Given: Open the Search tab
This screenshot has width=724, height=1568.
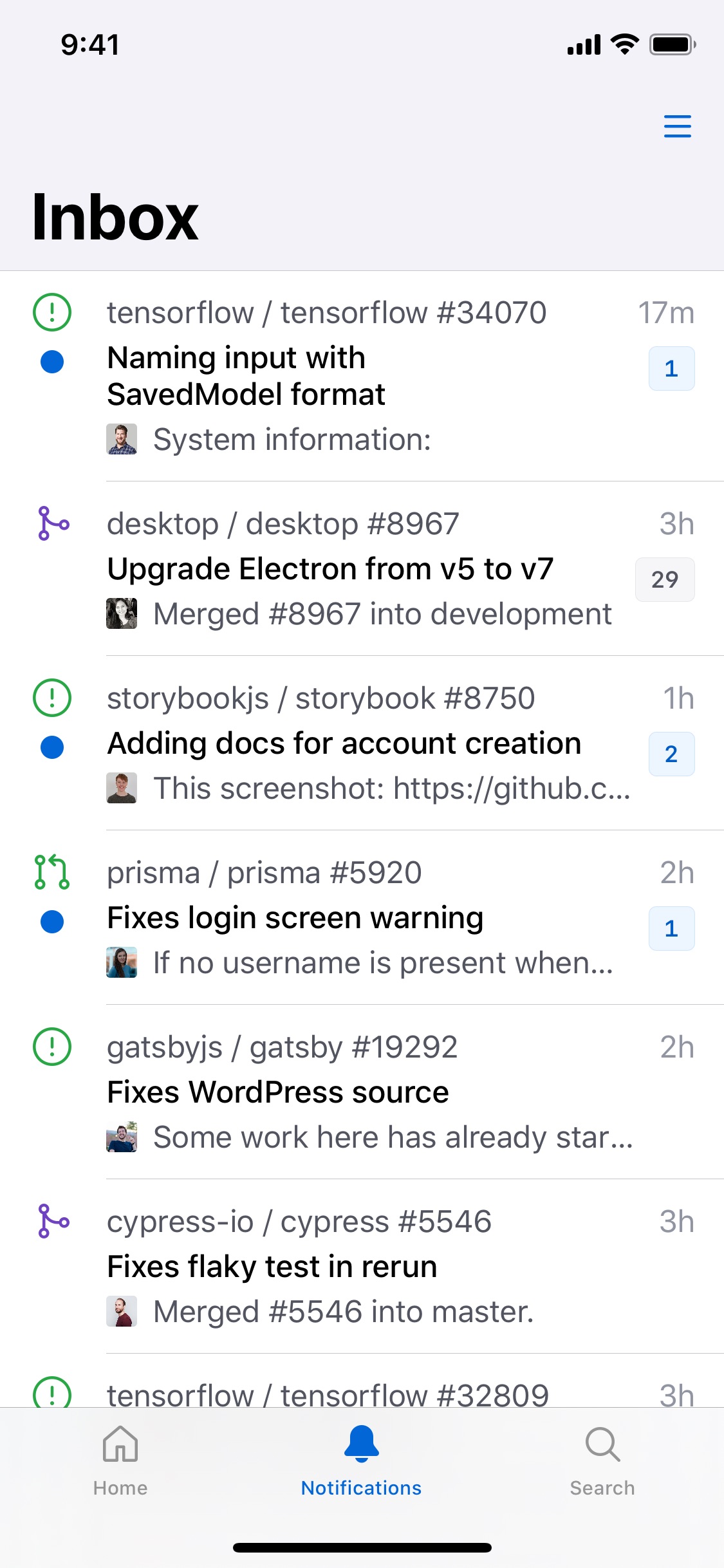Looking at the screenshot, I should point(602,1461).
